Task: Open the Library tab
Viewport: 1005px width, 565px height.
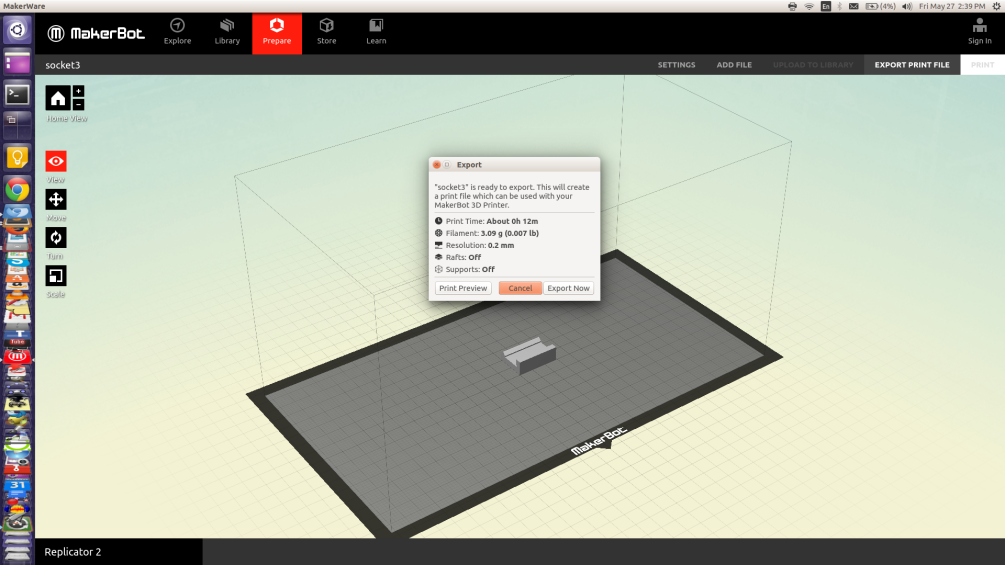Action: (x=227, y=33)
